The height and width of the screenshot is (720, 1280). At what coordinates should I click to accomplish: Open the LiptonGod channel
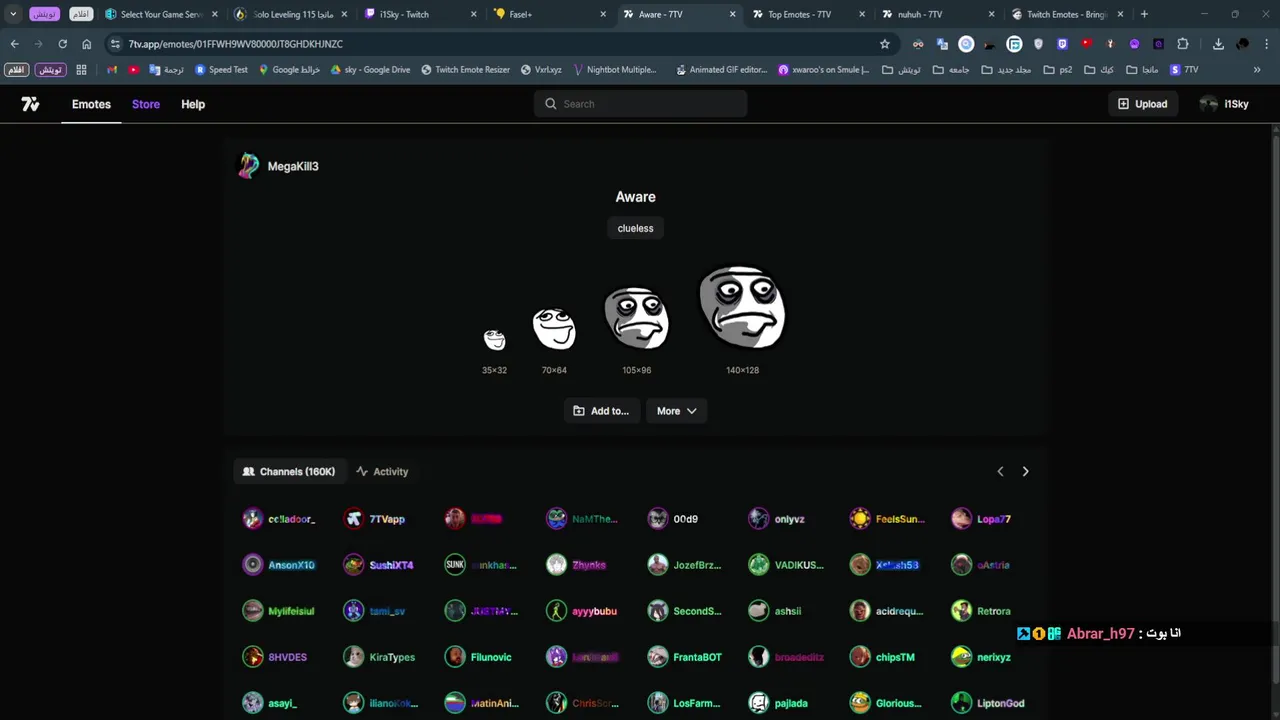[989, 703]
